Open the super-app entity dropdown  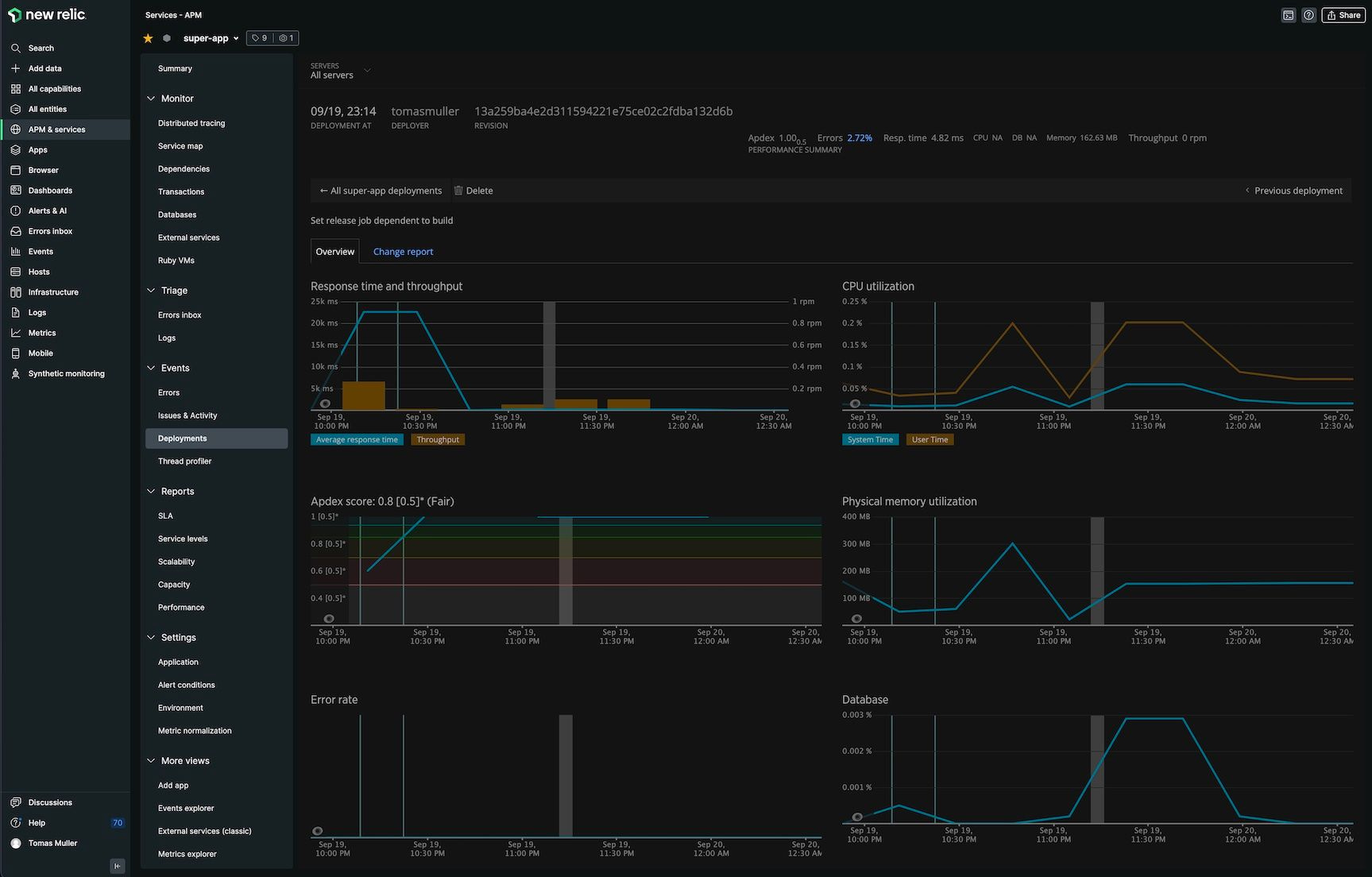click(211, 38)
